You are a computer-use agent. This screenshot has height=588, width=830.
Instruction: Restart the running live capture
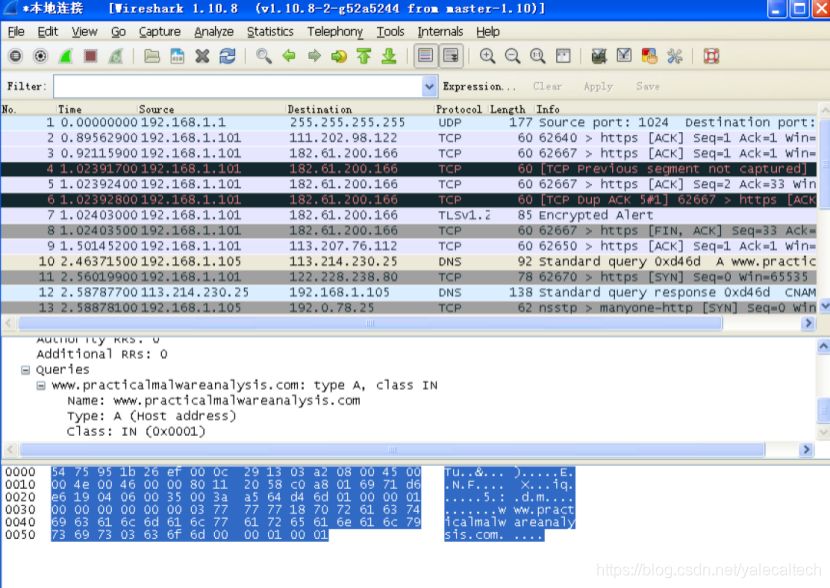[x=116, y=56]
